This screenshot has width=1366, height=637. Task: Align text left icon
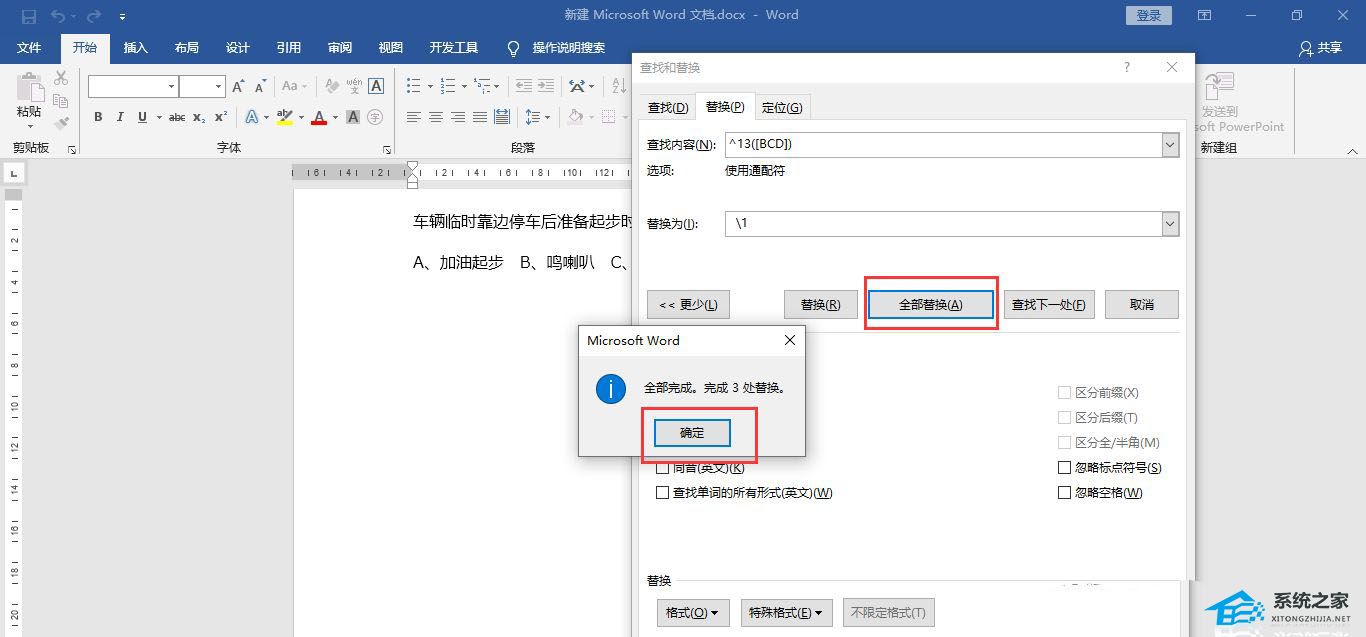pyautogui.click(x=413, y=117)
